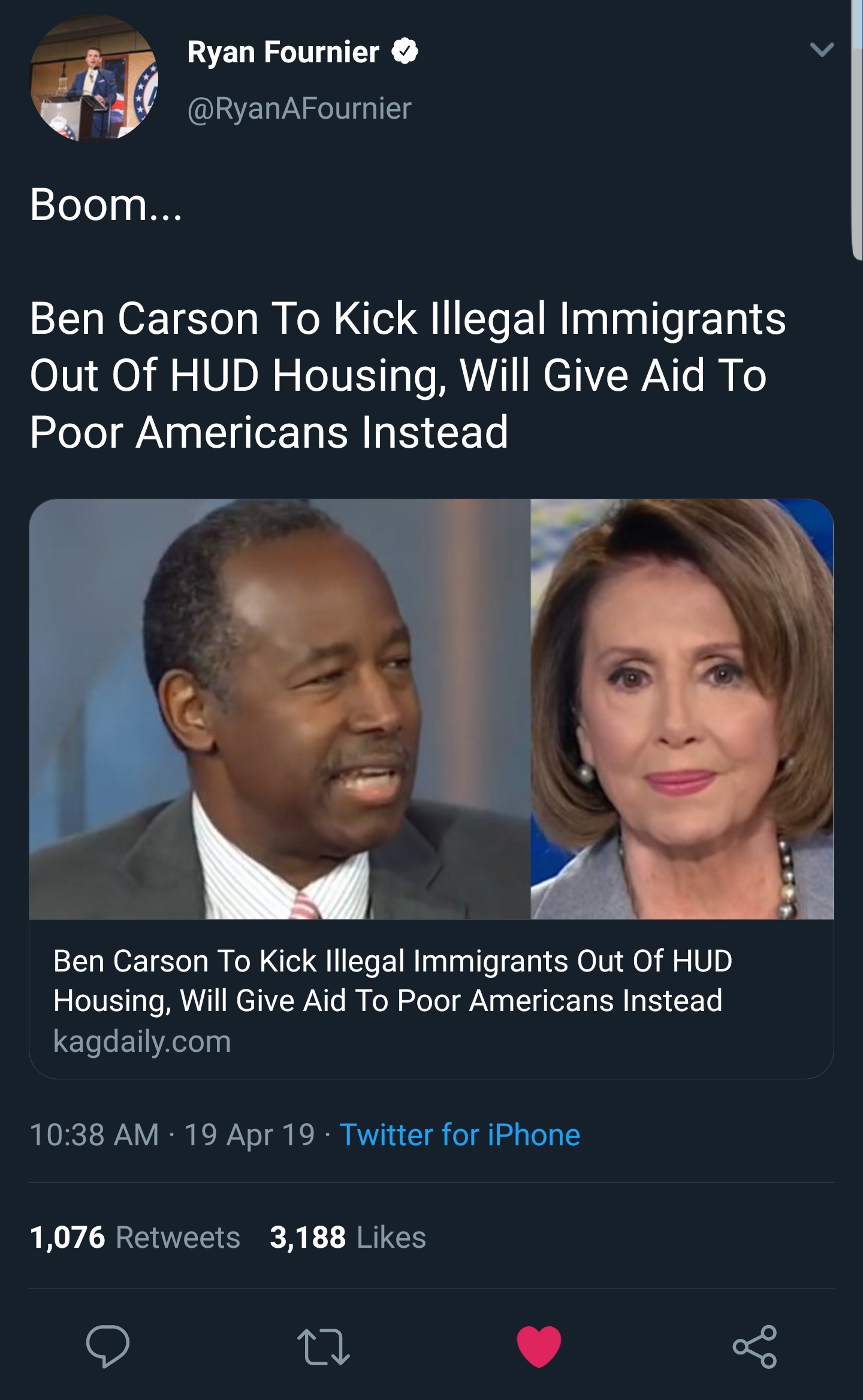This screenshot has width=863, height=1400.
Task: Tap the tweet text starting with Boom...
Action: click(x=408, y=318)
